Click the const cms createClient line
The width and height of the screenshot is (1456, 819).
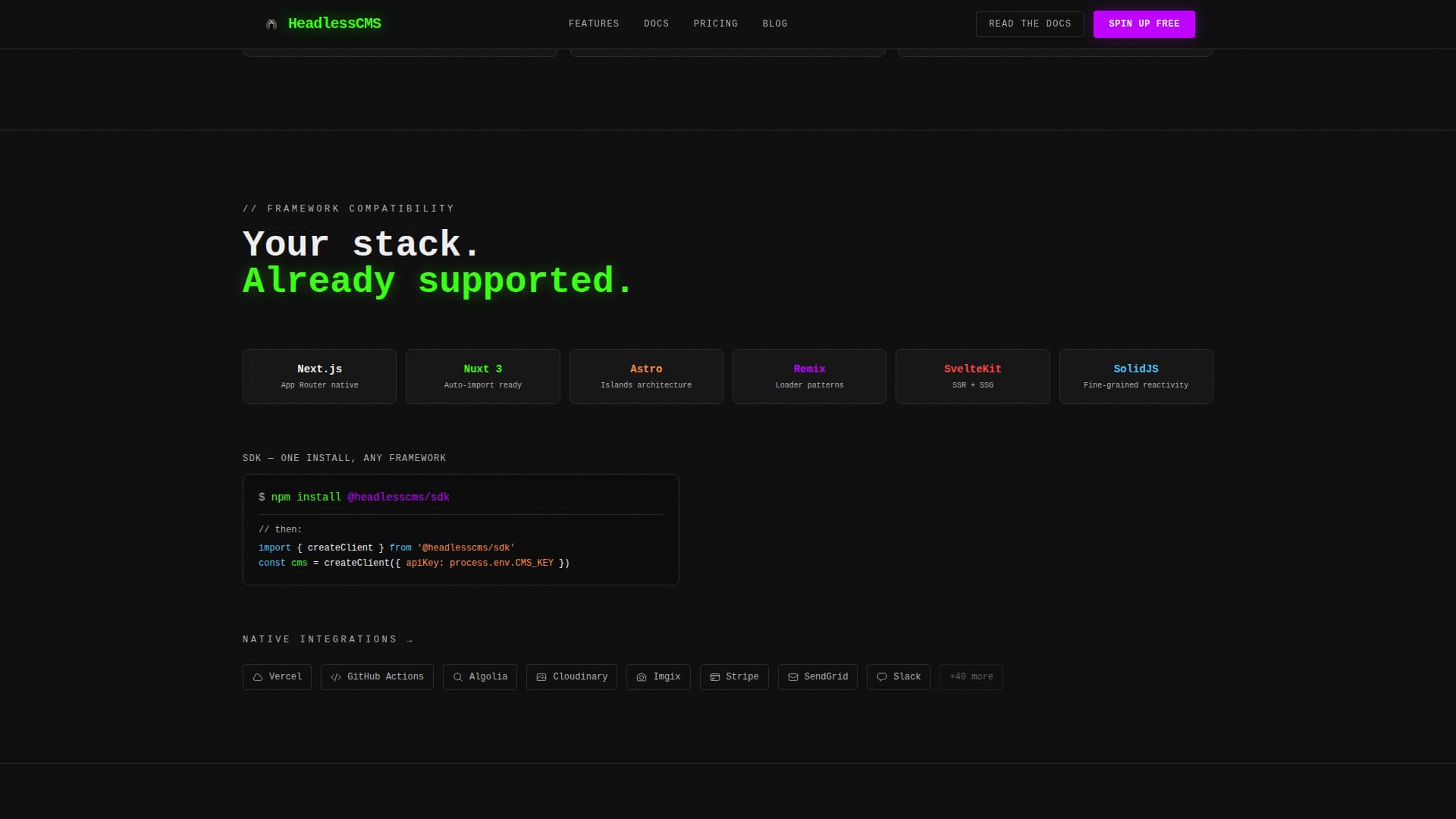click(414, 563)
